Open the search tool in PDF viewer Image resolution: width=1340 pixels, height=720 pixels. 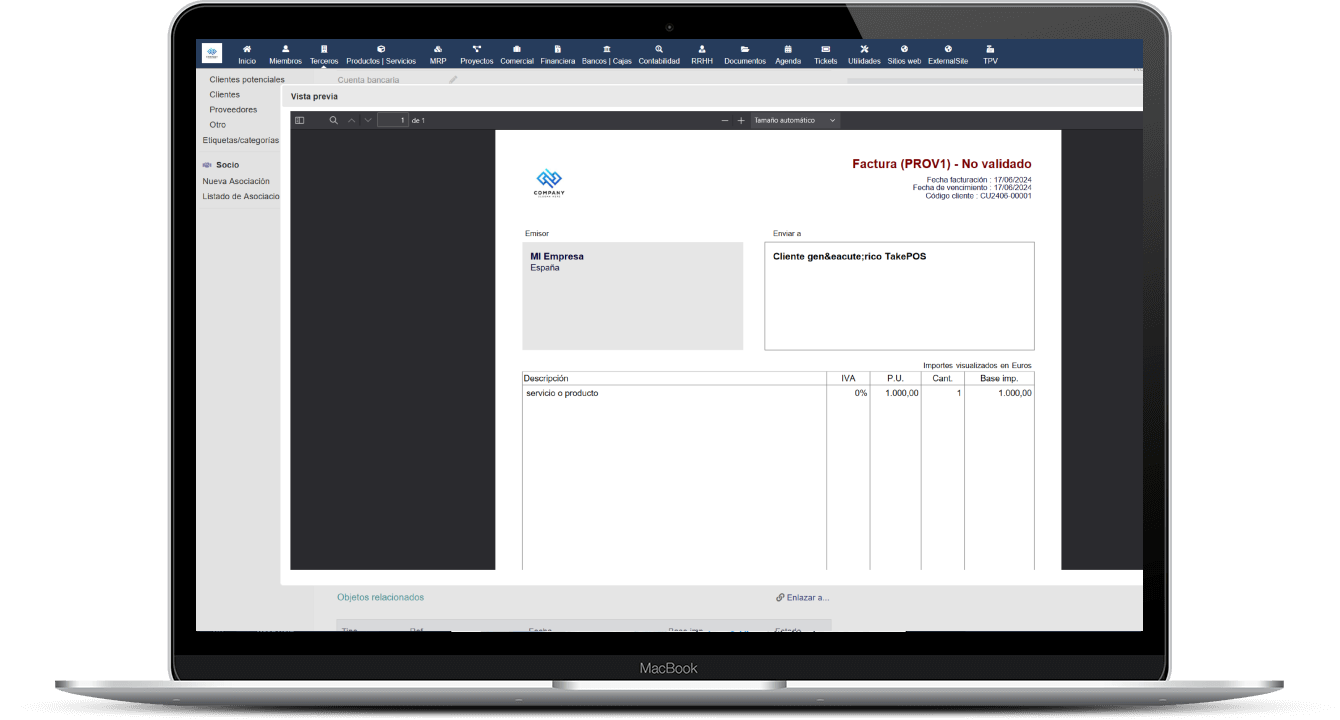pos(334,120)
